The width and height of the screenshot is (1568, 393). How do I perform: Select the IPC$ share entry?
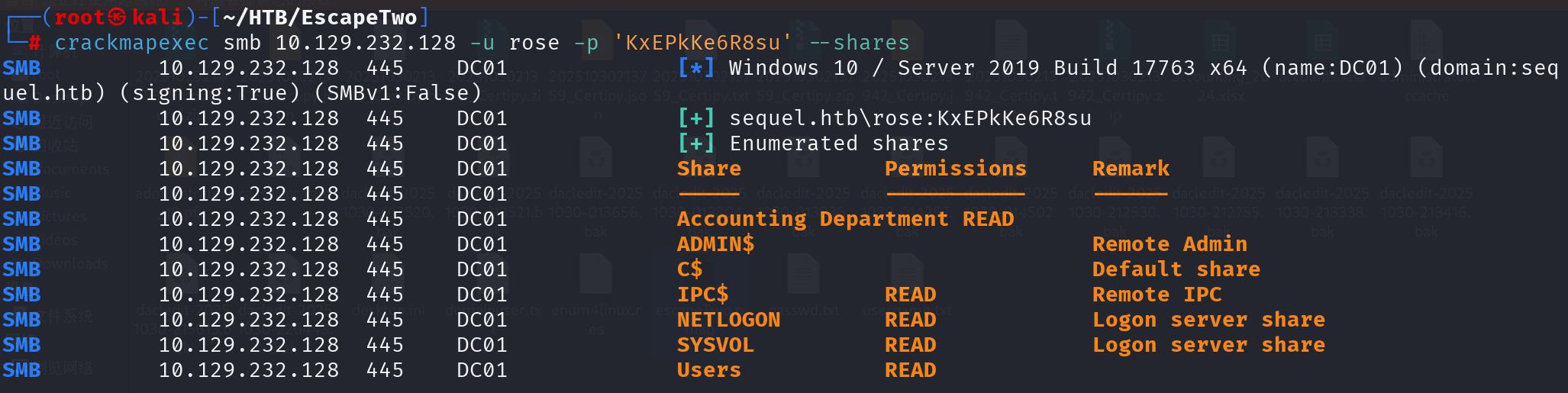pos(702,295)
